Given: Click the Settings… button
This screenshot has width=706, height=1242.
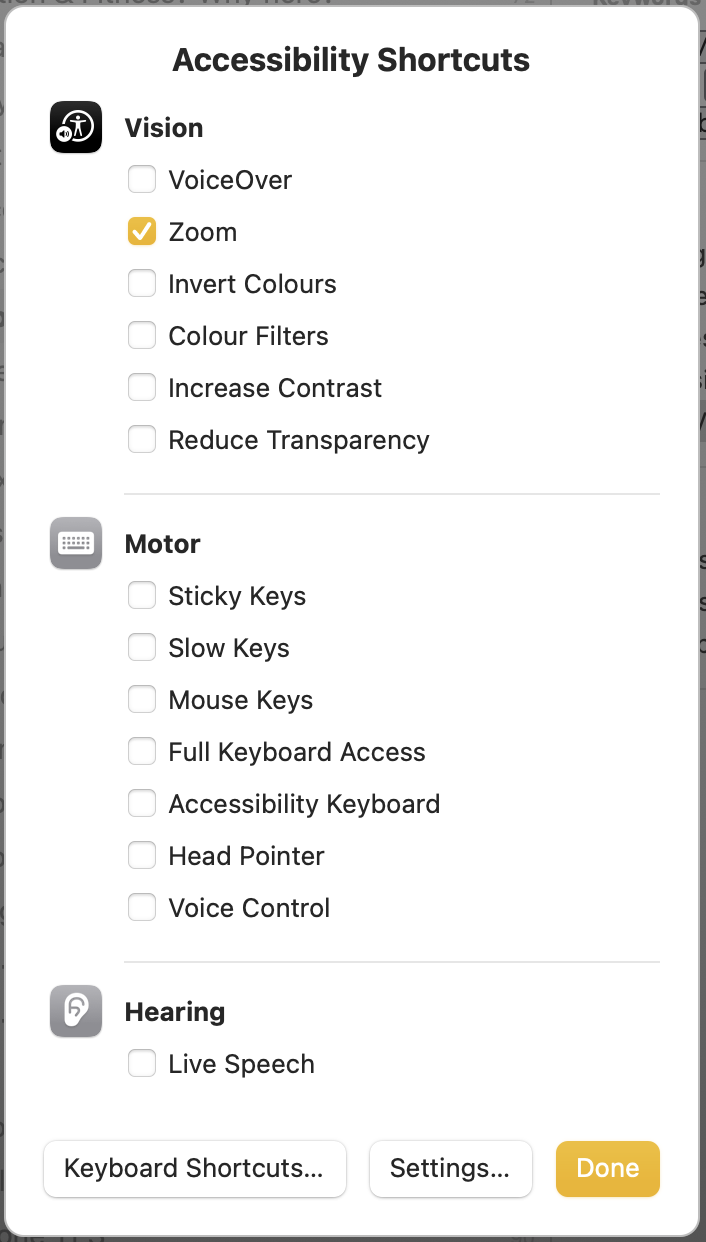Looking at the screenshot, I should click(x=450, y=1169).
